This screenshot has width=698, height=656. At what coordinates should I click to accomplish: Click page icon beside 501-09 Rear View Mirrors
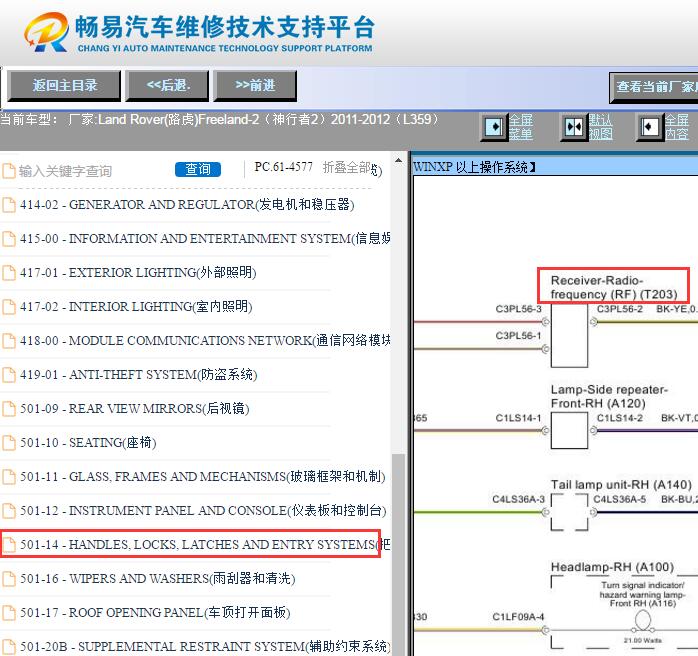[x=8, y=409]
